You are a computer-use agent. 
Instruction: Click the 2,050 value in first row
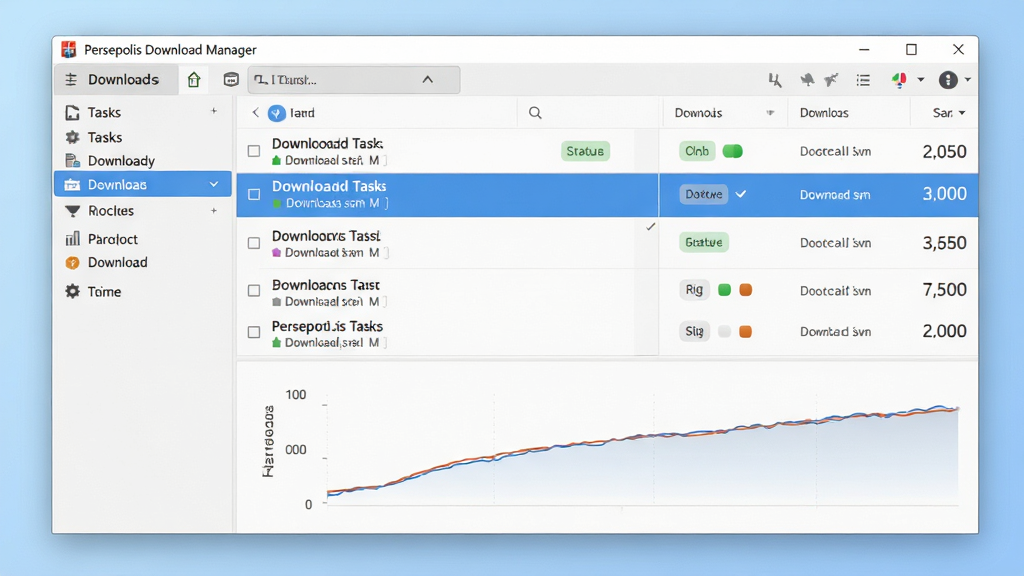click(944, 152)
